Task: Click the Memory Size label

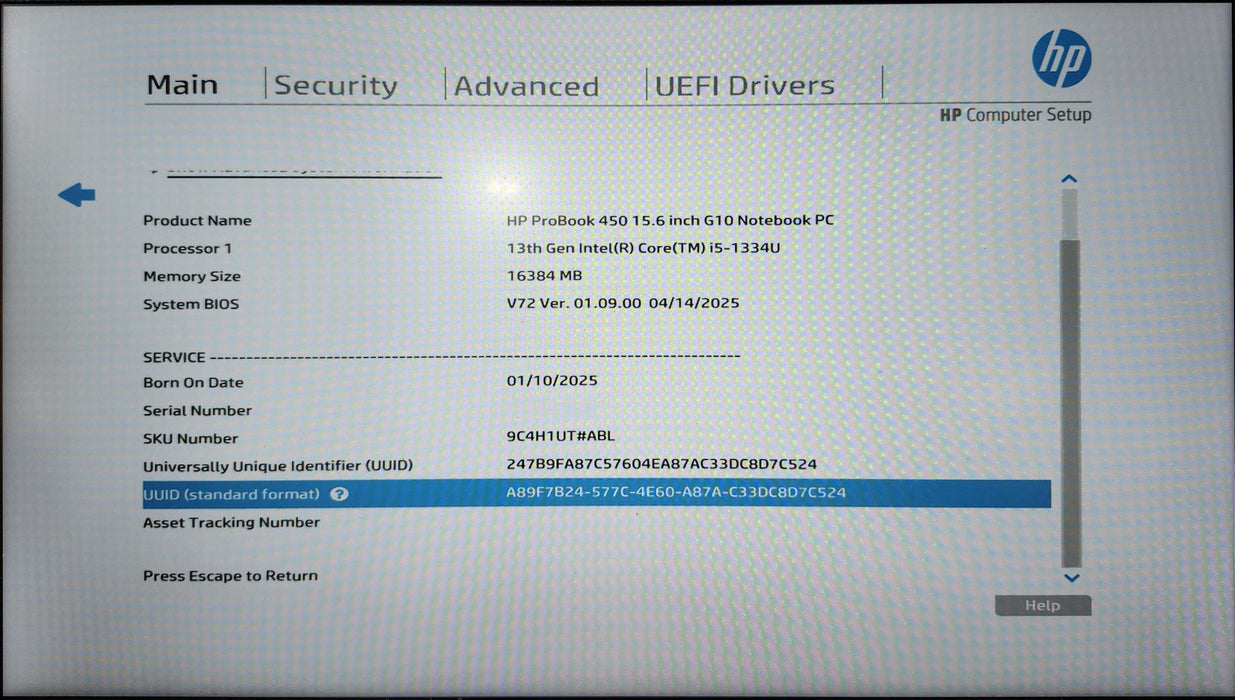Action: (x=192, y=277)
